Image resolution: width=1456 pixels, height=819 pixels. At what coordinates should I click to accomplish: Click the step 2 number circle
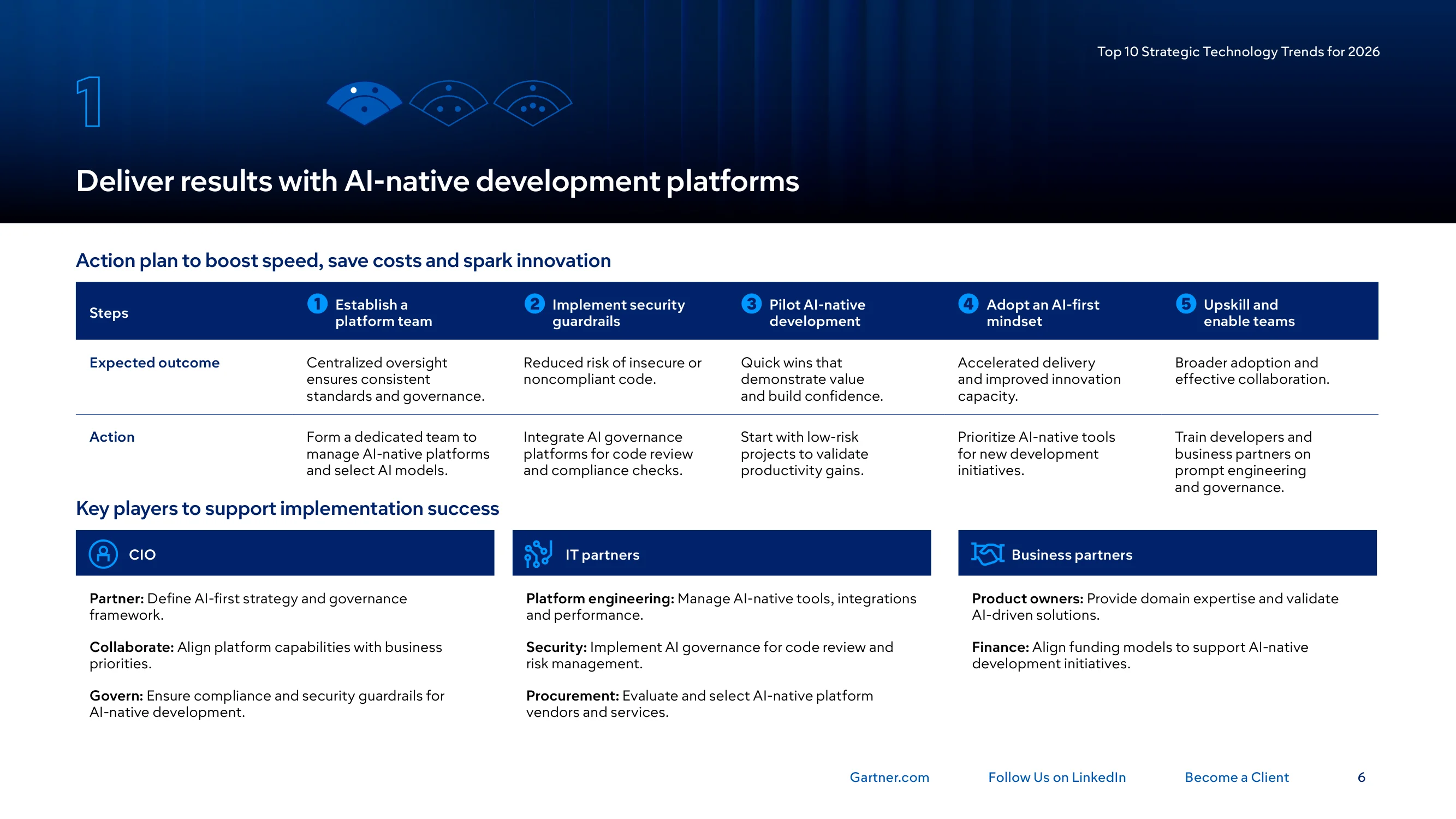click(534, 304)
